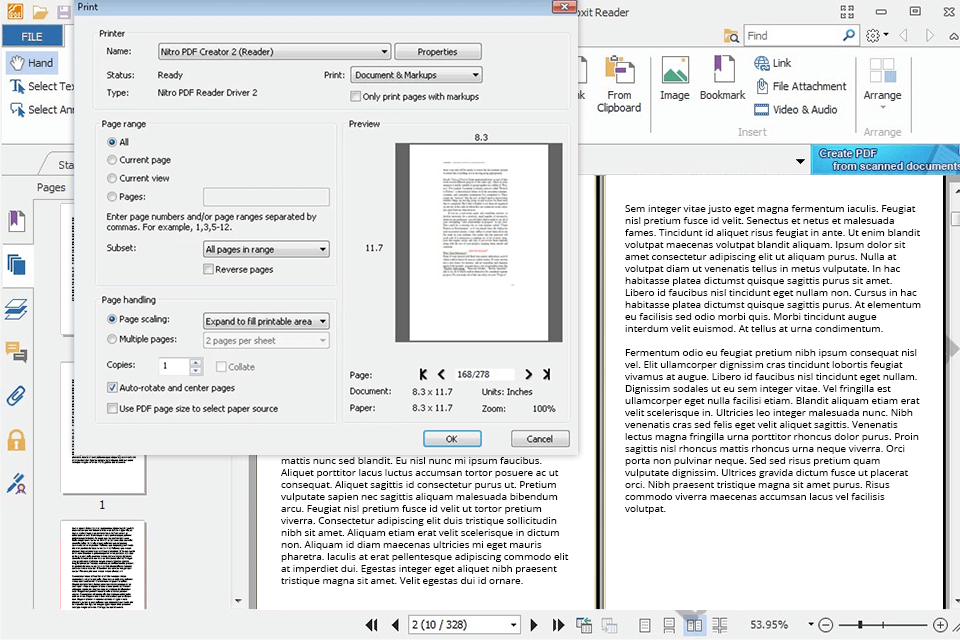Viewport: 960px width, 640px height.
Task: Open the security lock panel
Action: (x=16, y=439)
